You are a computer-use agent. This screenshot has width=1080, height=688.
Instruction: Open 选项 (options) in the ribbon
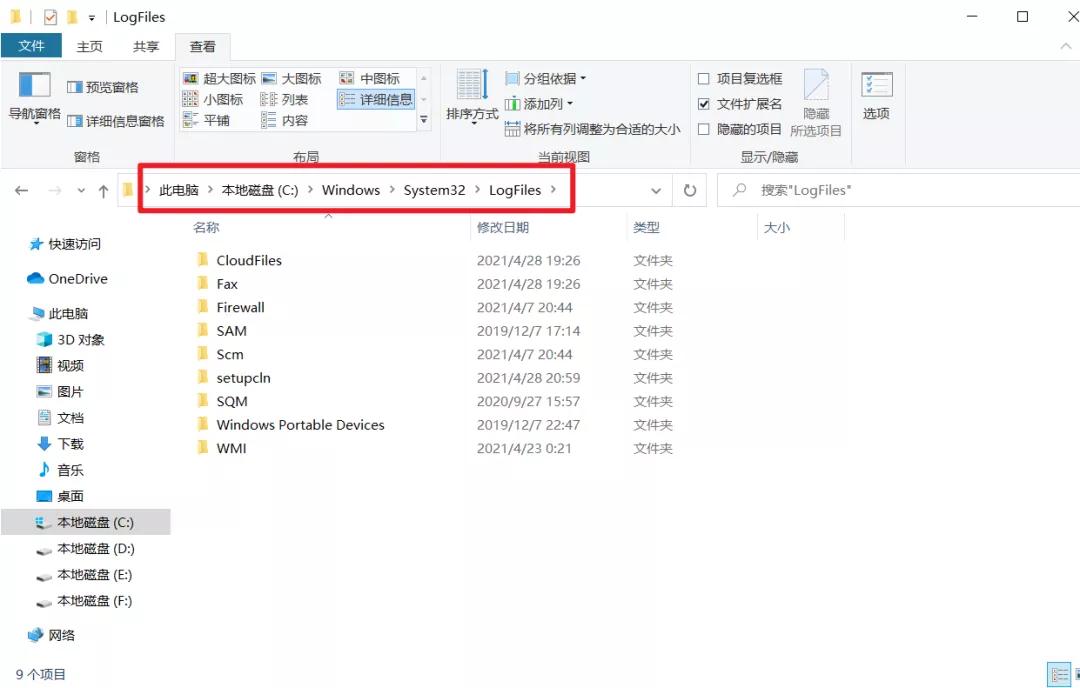coord(876,99)
